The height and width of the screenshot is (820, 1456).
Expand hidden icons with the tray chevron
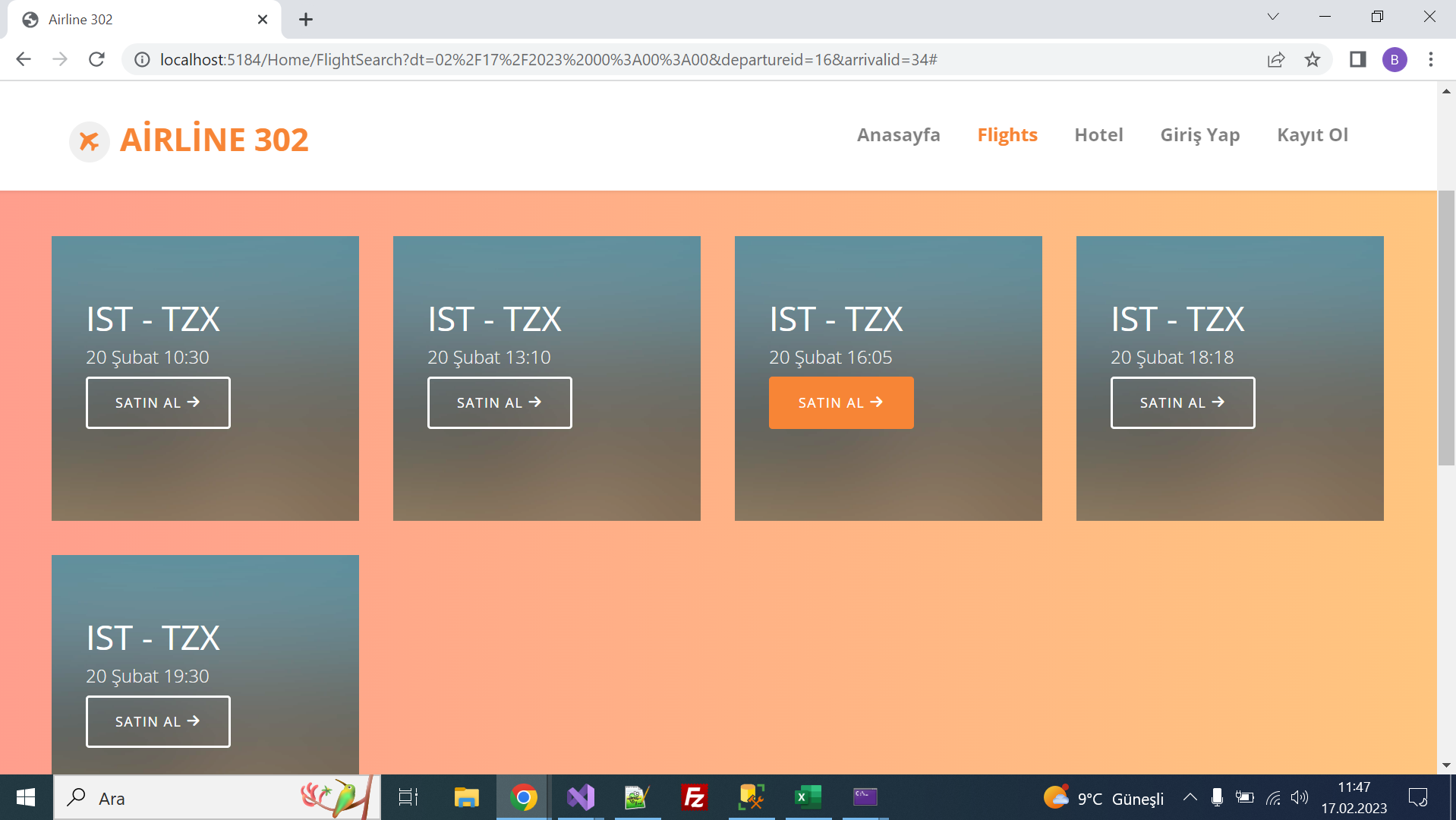[x=1190, y=797]
